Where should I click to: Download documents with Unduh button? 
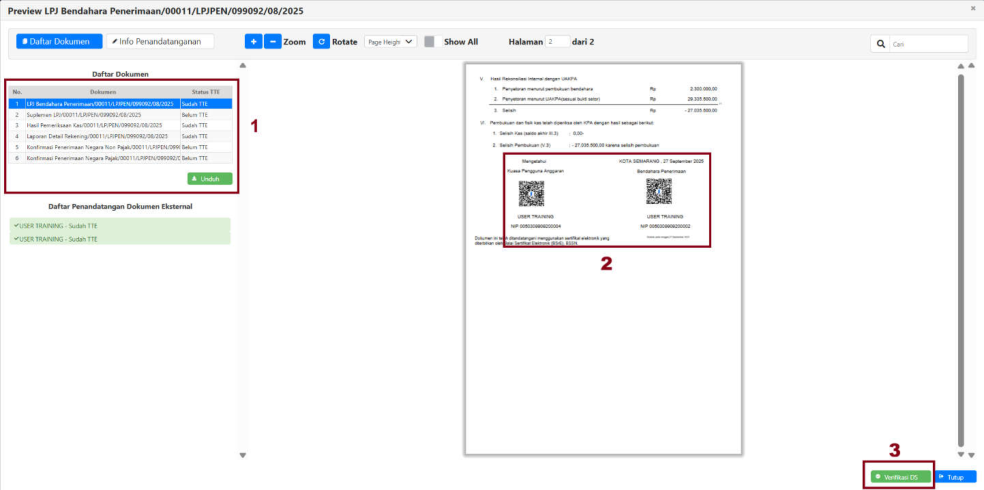tap(209, 179)
